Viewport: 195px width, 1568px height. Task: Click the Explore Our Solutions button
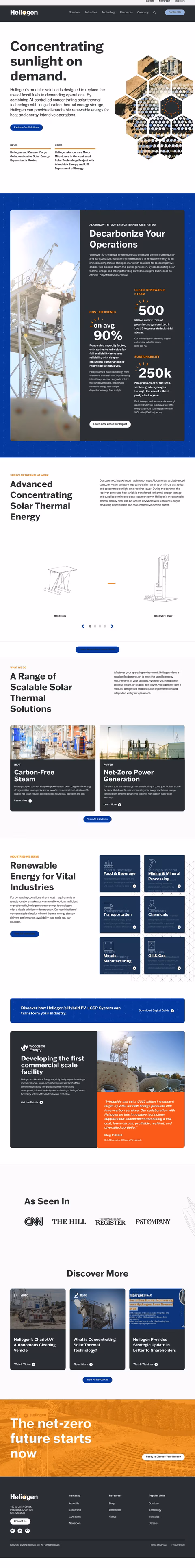tap(26, 128)
